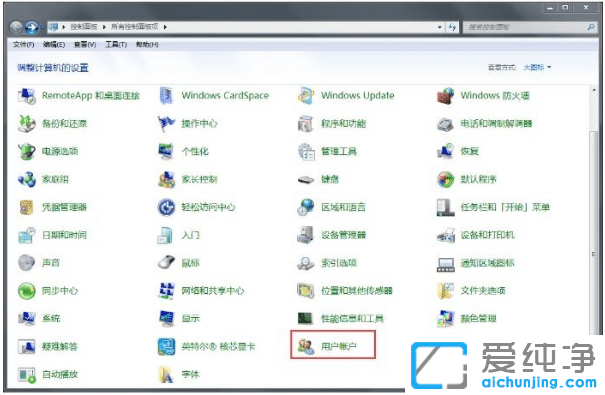Open the 电源选项 icon

(27, 151)
